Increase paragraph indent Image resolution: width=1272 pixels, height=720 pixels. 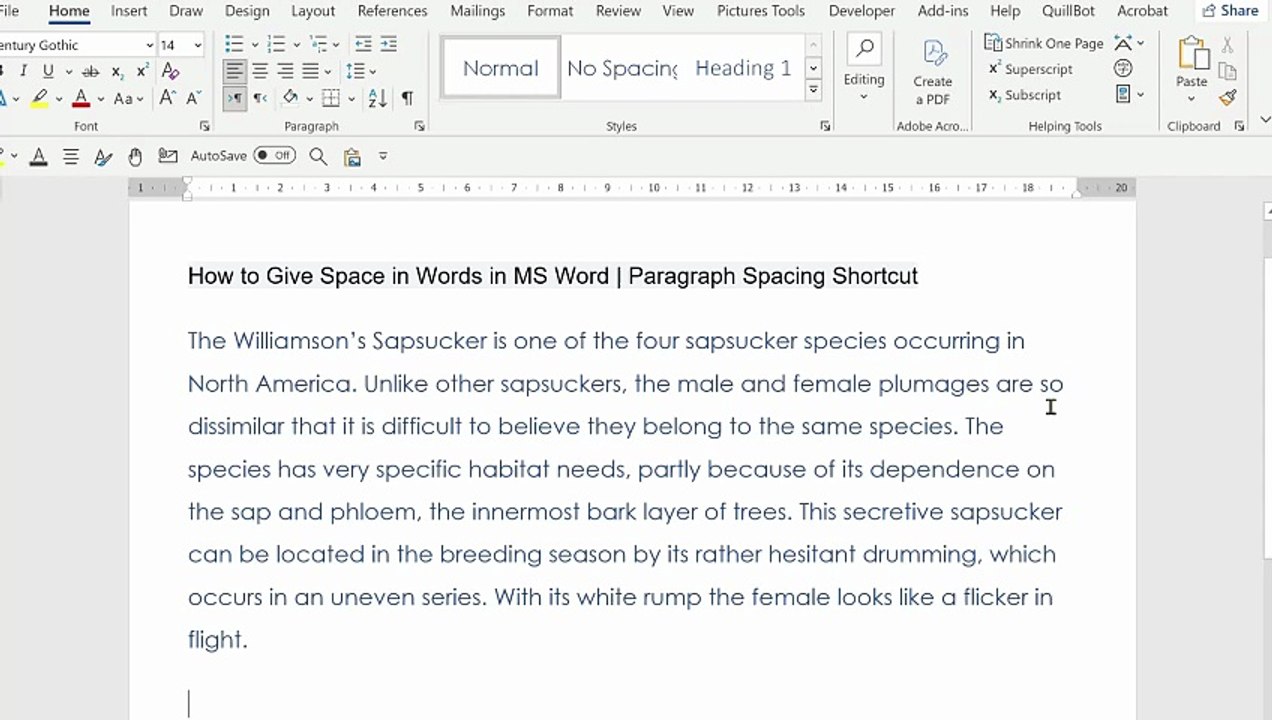(x=389, y=44)
